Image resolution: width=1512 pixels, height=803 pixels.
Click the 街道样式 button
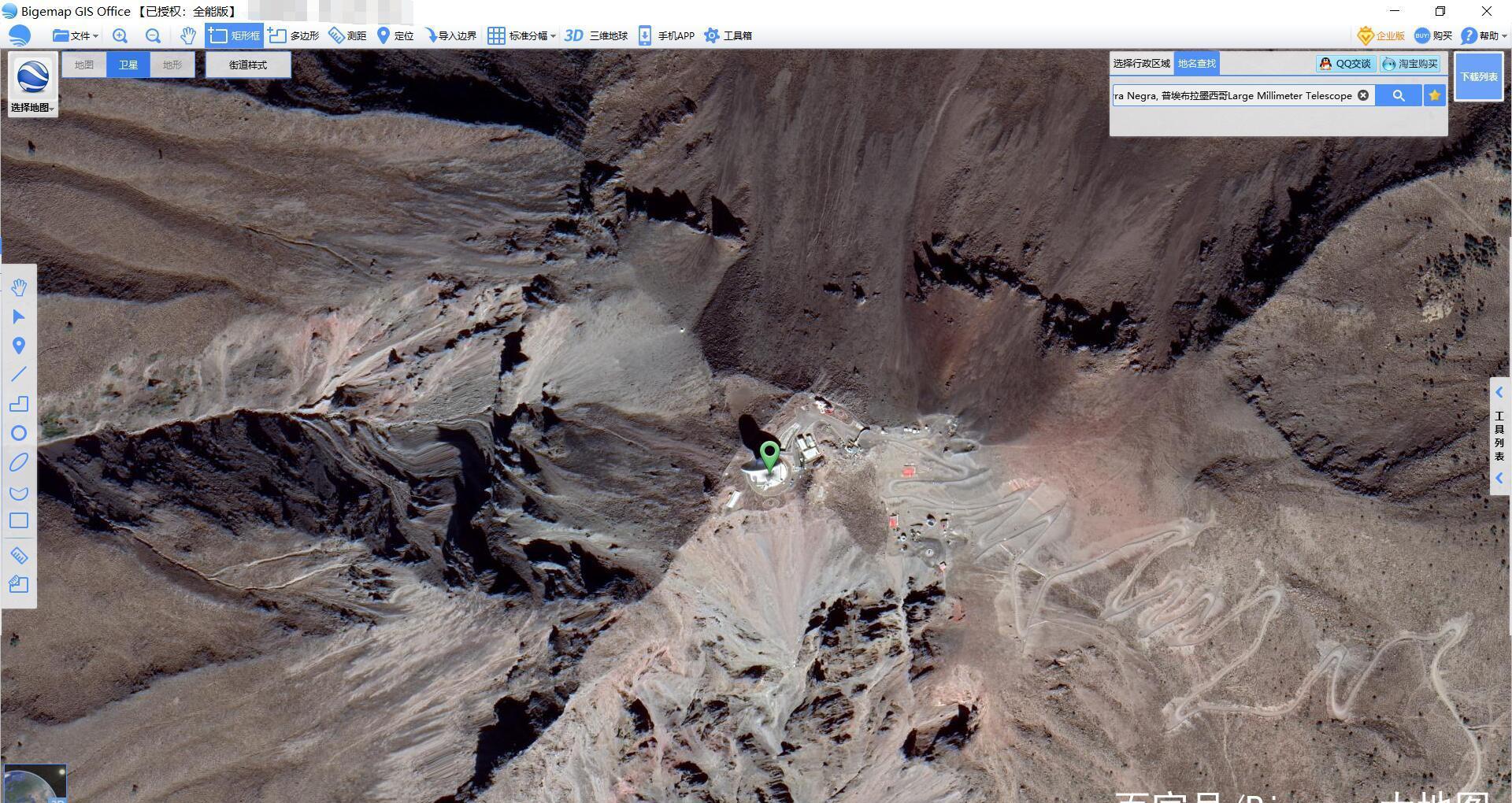point(248,65)
